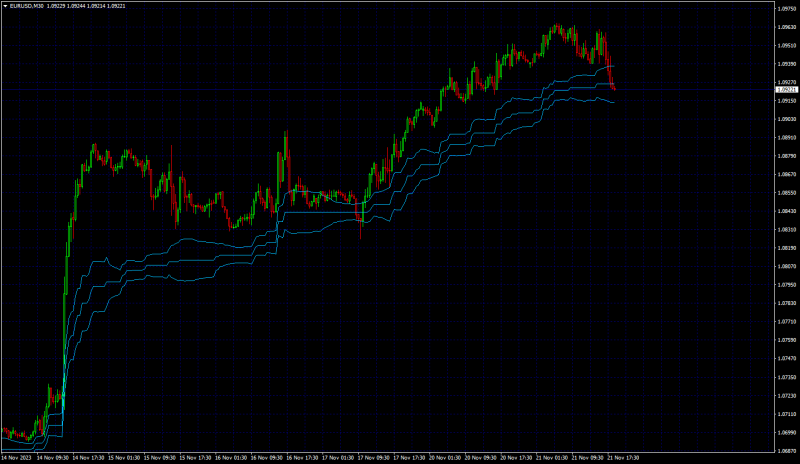Click the 16 Nov 01:30 time label
Image resolution: width=800 pixels, height=464 pixels.
231,458
